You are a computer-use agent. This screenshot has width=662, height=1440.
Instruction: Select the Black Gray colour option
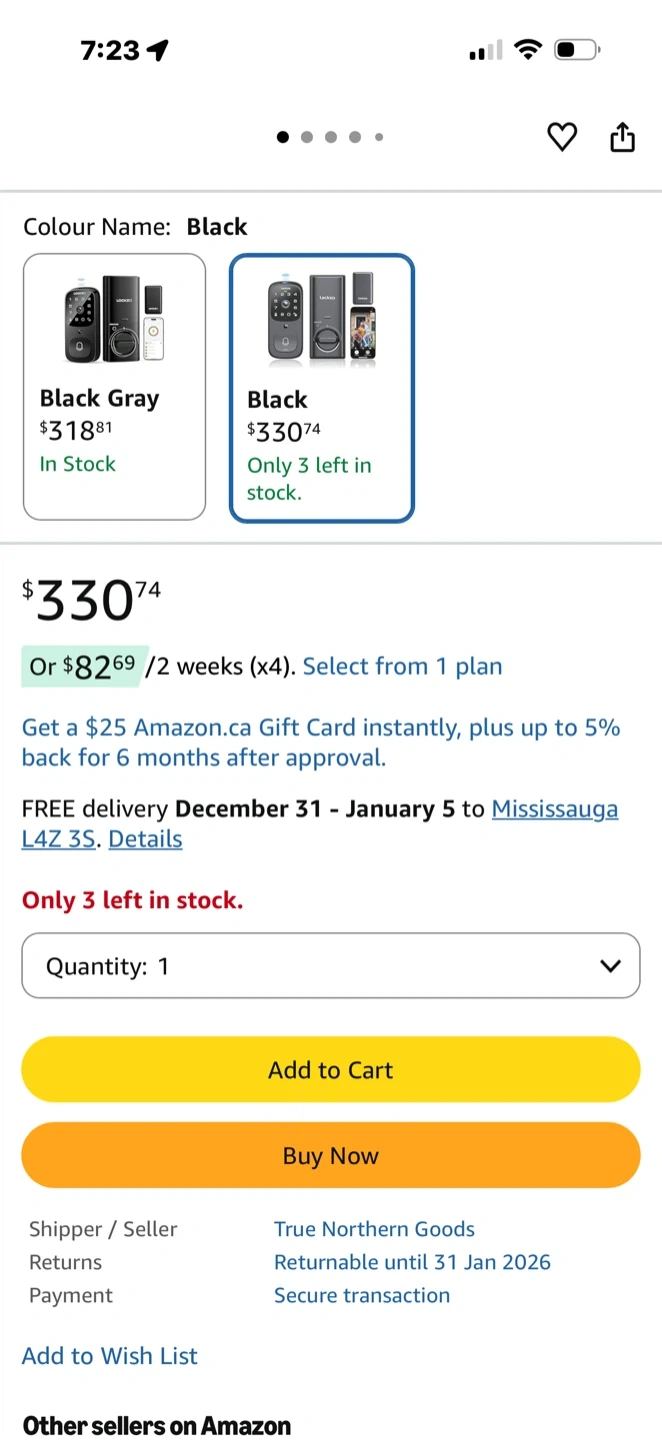[114, 386]
